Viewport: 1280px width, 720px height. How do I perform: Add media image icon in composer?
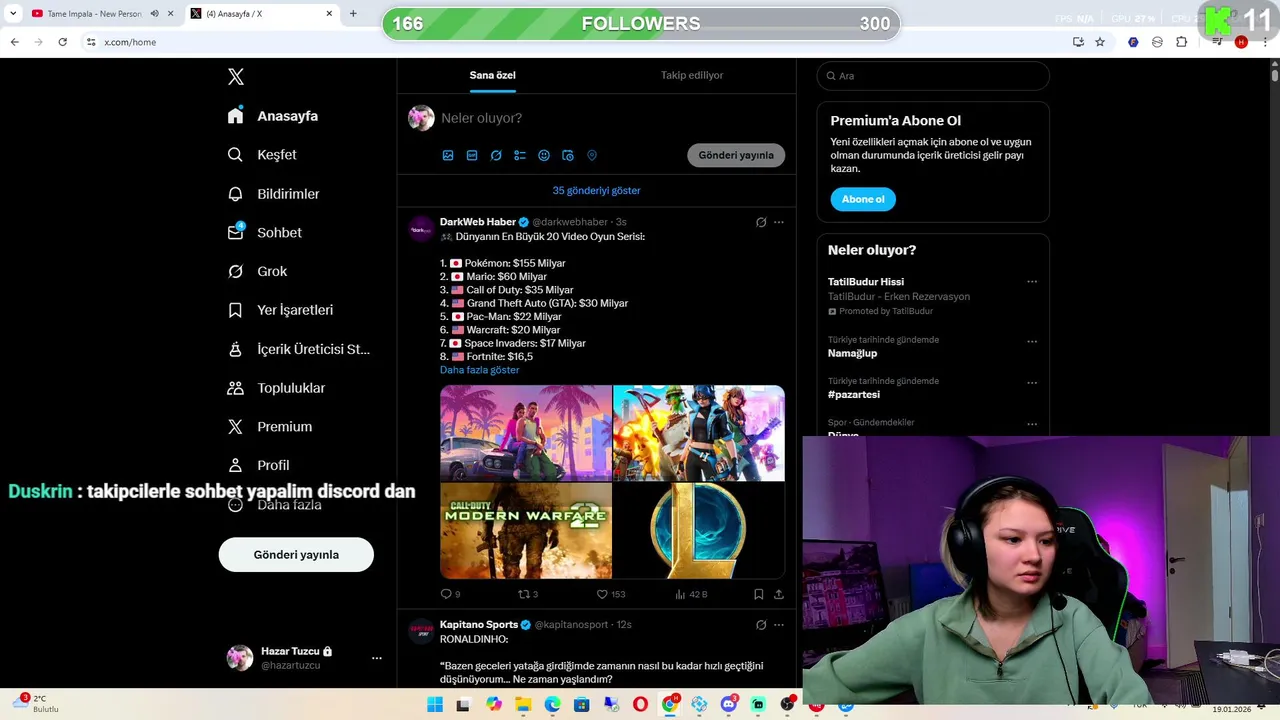point(448,155)
